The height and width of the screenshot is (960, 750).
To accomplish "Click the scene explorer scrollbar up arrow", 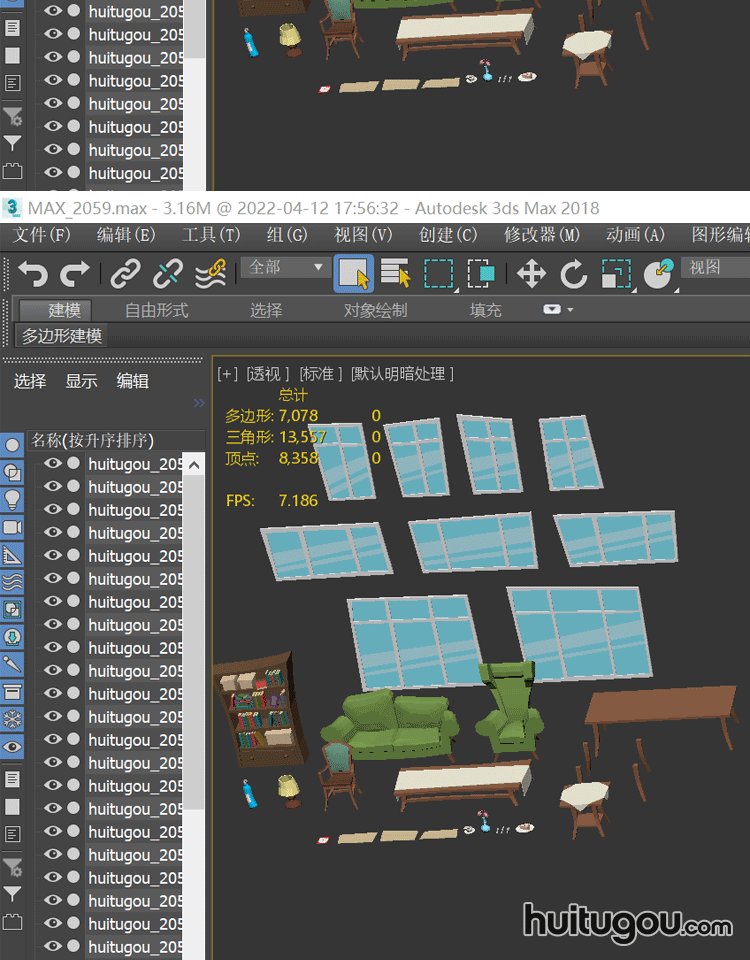I will tap(195, 464).
